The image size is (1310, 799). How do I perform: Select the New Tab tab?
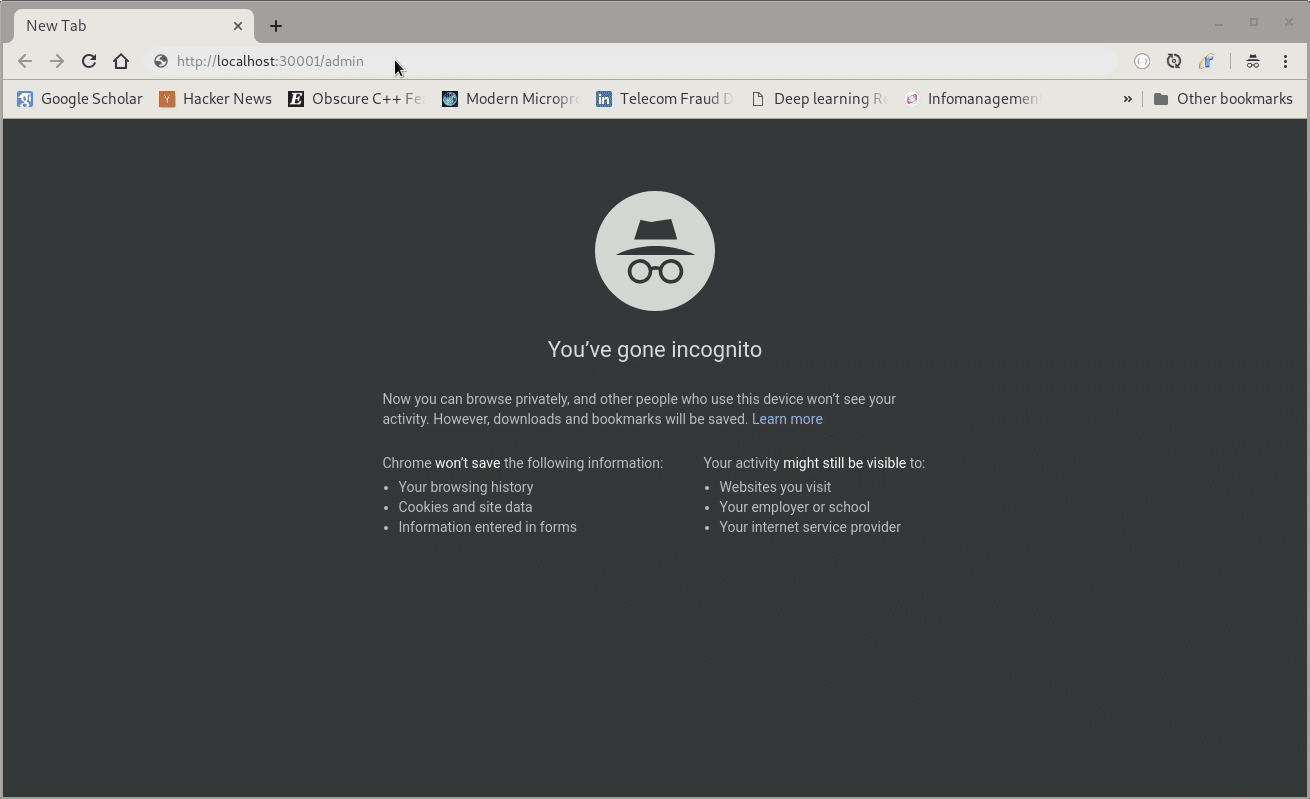[120, 26]
